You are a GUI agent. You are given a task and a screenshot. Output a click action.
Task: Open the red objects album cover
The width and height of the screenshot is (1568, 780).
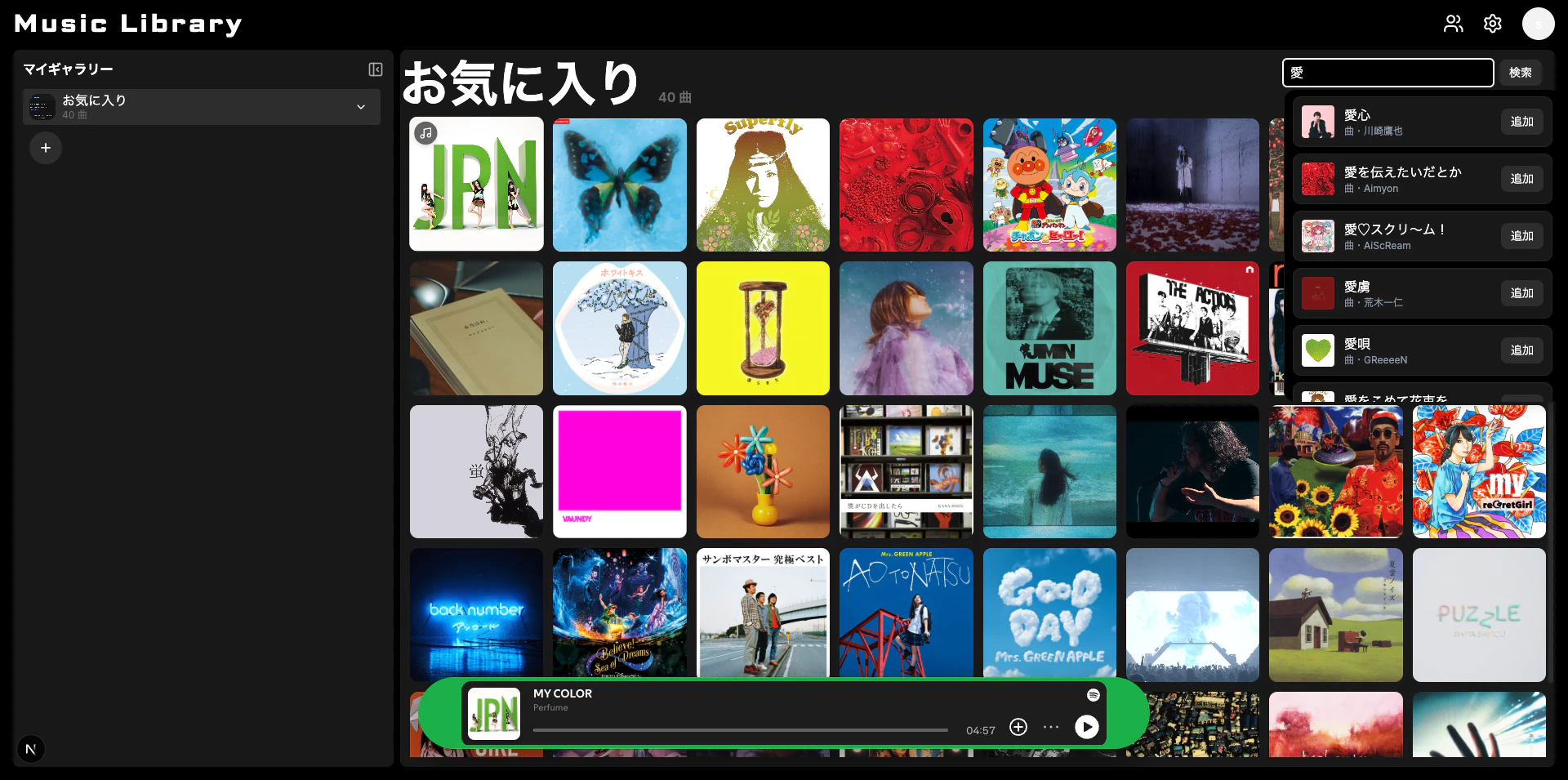tap(906, 185)
